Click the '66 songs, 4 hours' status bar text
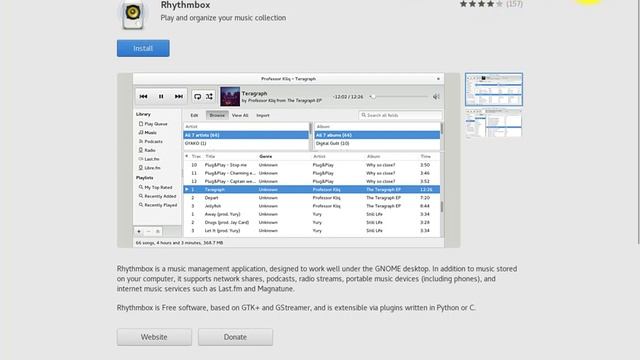Image resolution: width=640 pixels, height=360 pixels. click(179, 243)
